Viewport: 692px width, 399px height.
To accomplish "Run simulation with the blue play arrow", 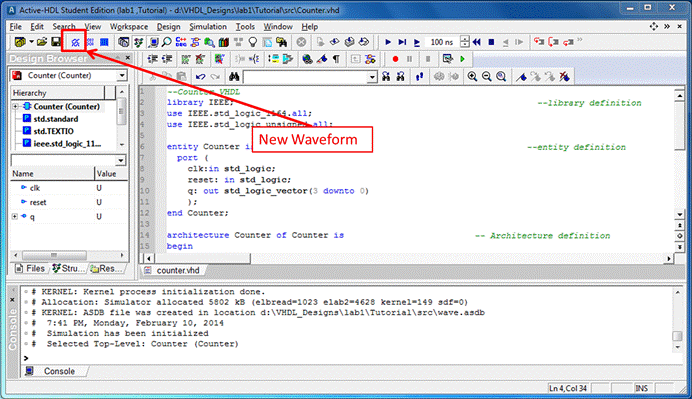I will (388, 42).
